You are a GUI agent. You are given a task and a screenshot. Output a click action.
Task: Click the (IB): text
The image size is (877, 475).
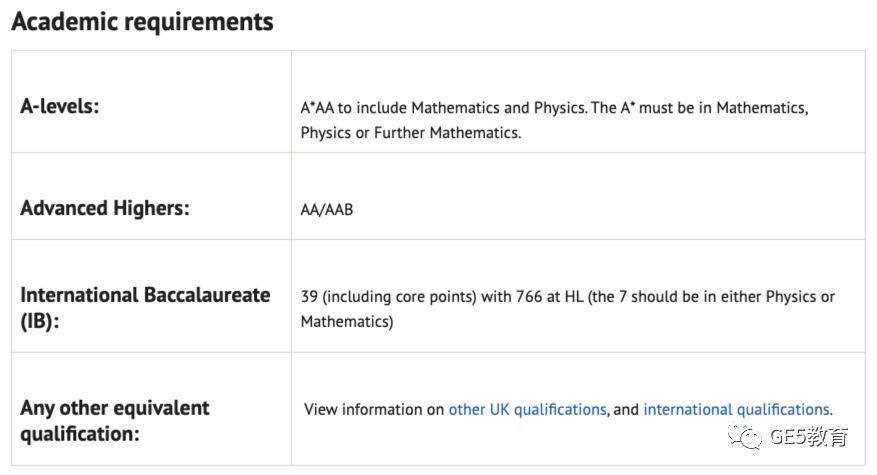point(40,322)
